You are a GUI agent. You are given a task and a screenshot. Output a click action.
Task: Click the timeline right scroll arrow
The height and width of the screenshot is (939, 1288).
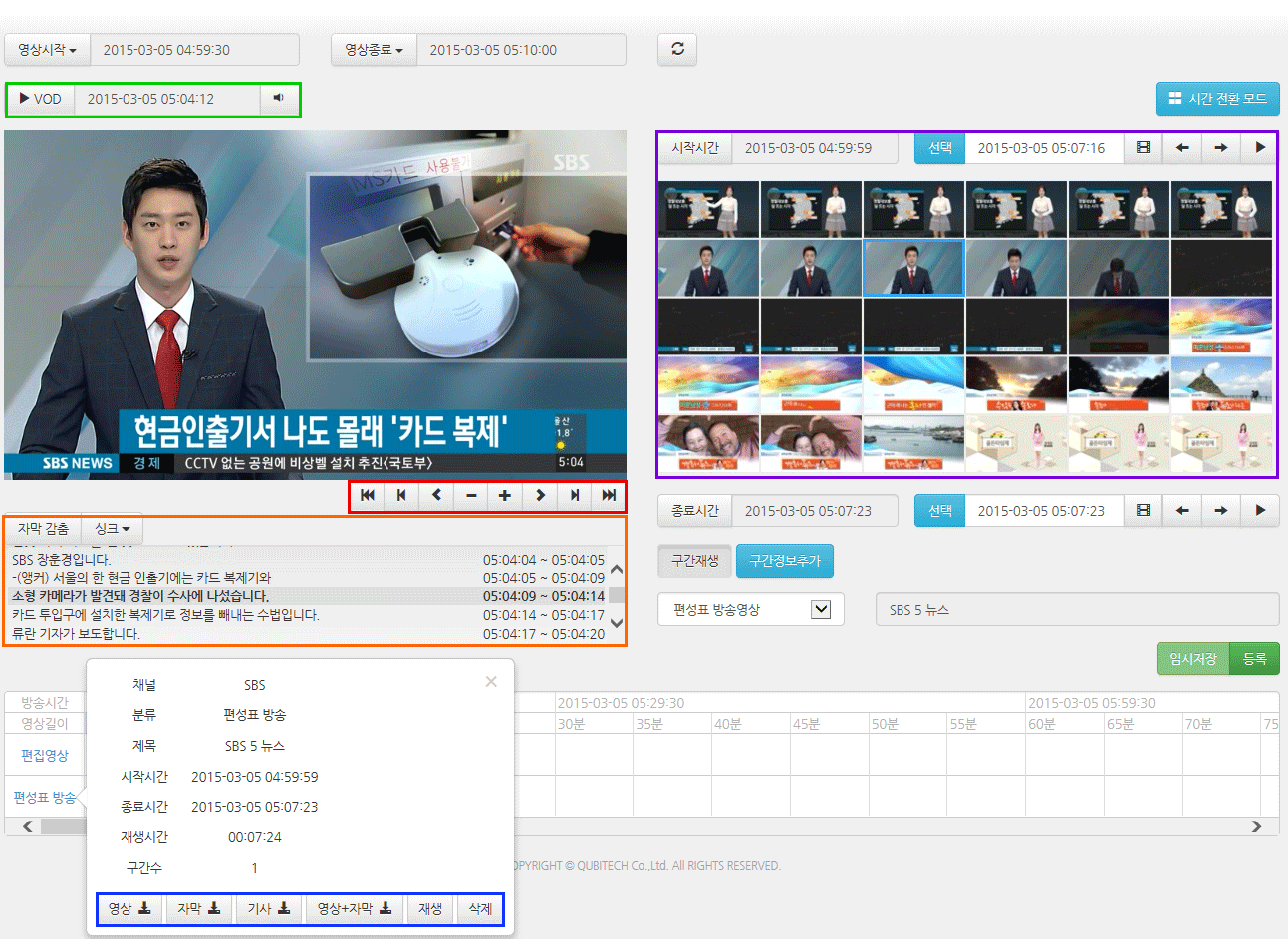coord(1256,826)
